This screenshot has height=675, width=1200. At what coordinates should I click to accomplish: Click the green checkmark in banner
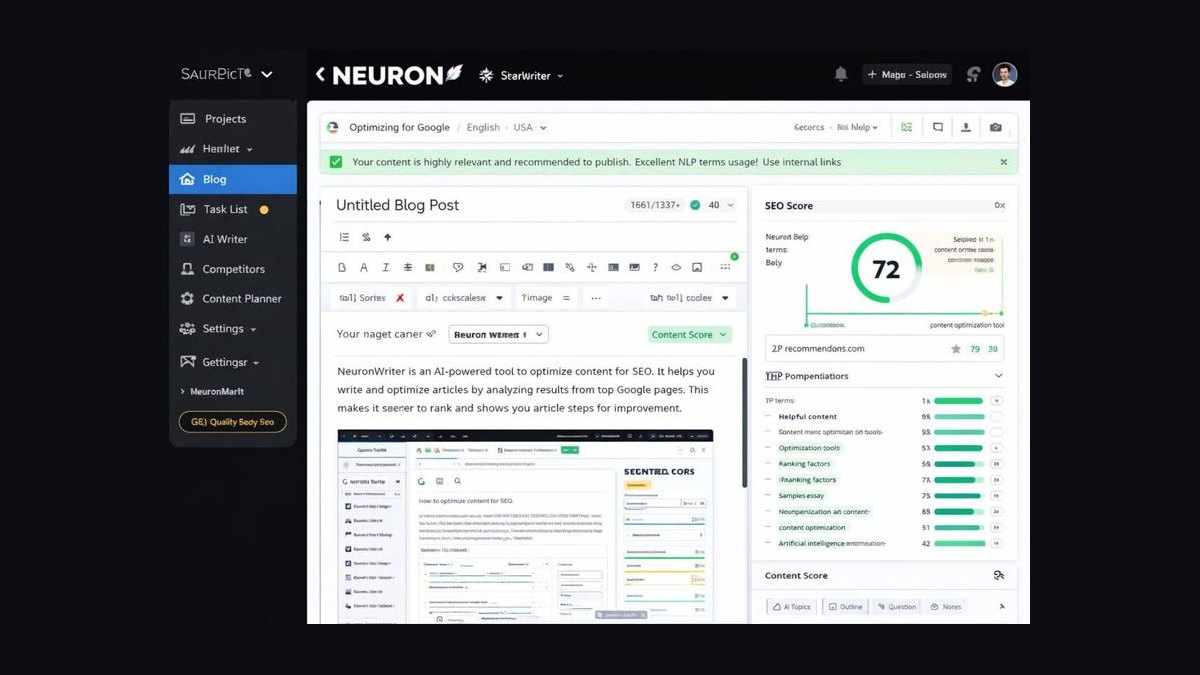(336, 162)
